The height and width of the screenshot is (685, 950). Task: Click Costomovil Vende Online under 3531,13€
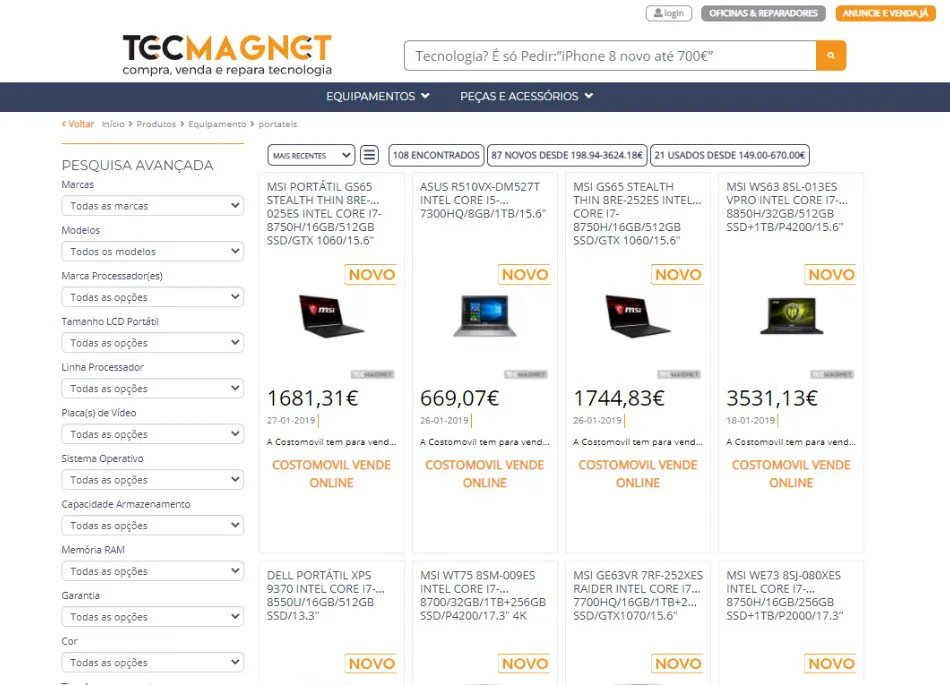(791, 474)
